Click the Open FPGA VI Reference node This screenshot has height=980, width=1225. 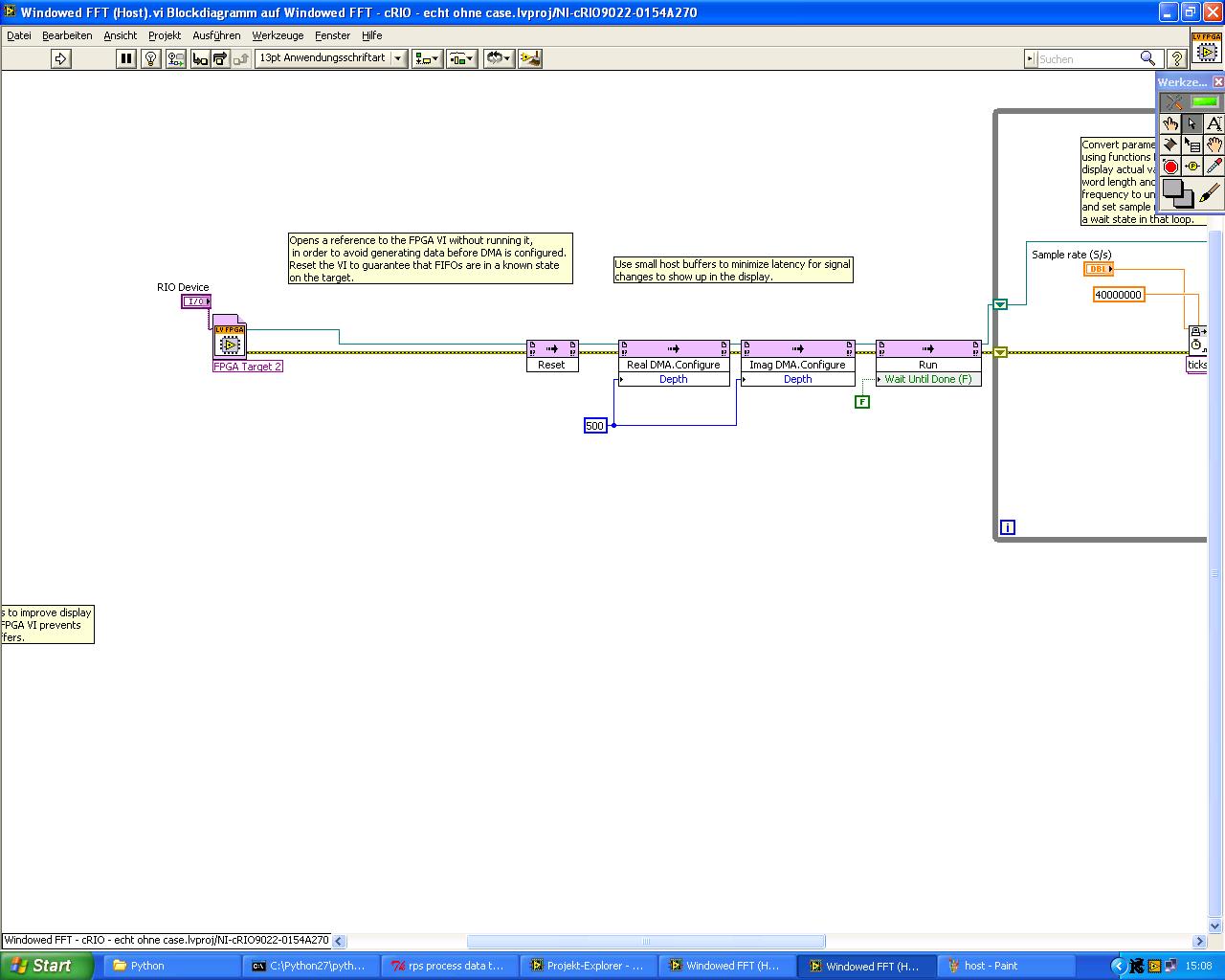tap(230, 337)
